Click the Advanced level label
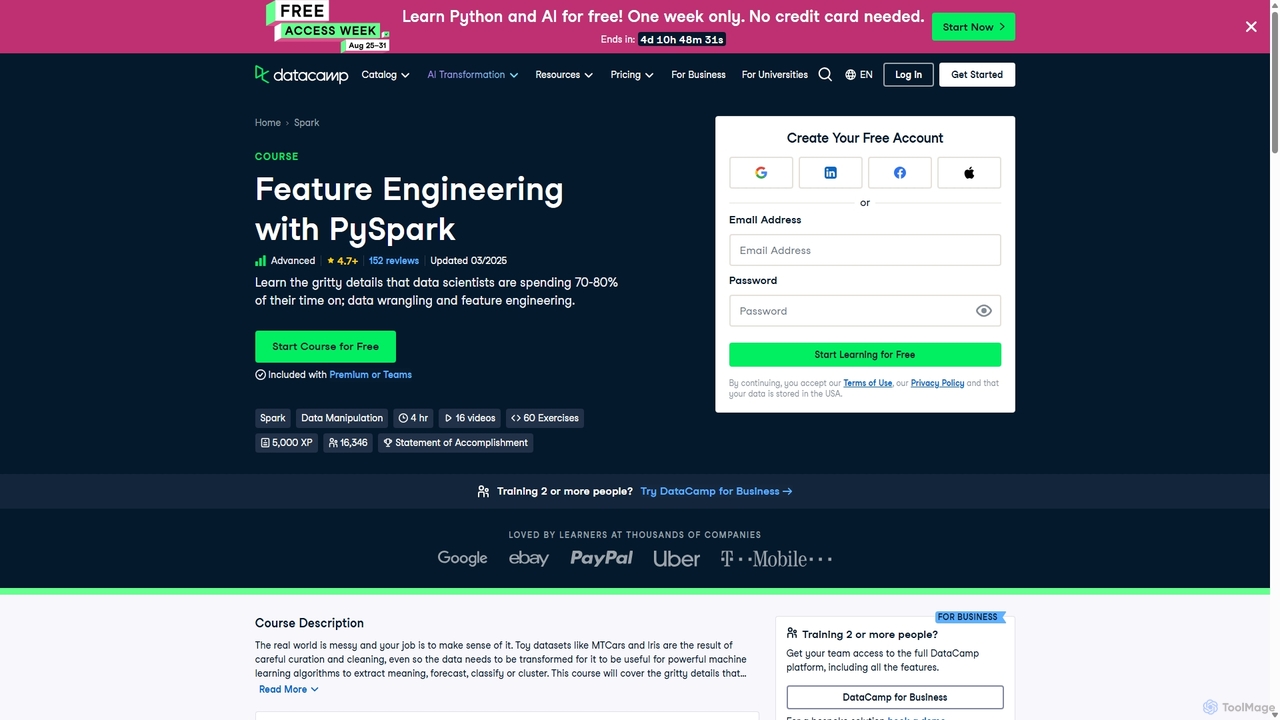 (x=285, y=260)
